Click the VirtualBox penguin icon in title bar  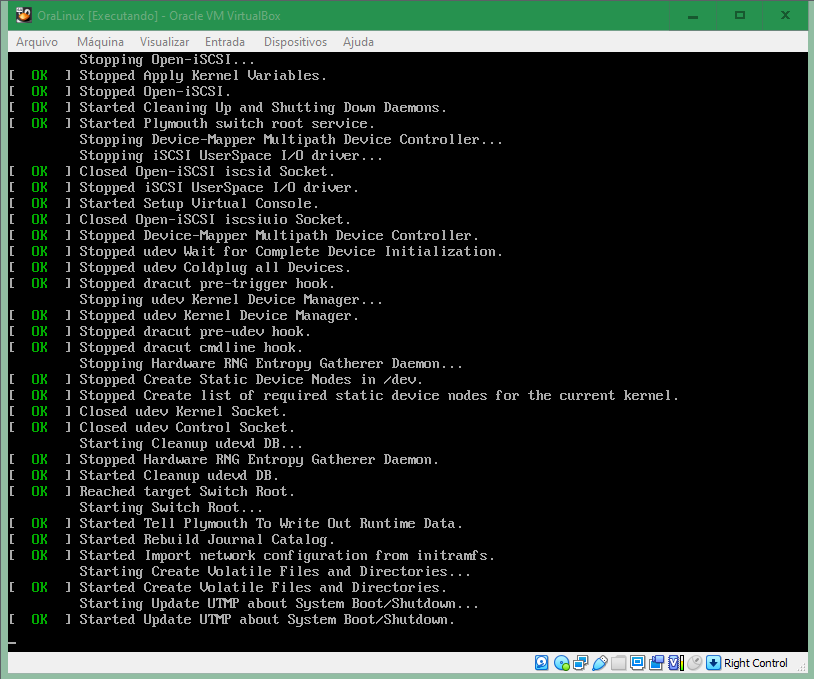click(23, 15)
